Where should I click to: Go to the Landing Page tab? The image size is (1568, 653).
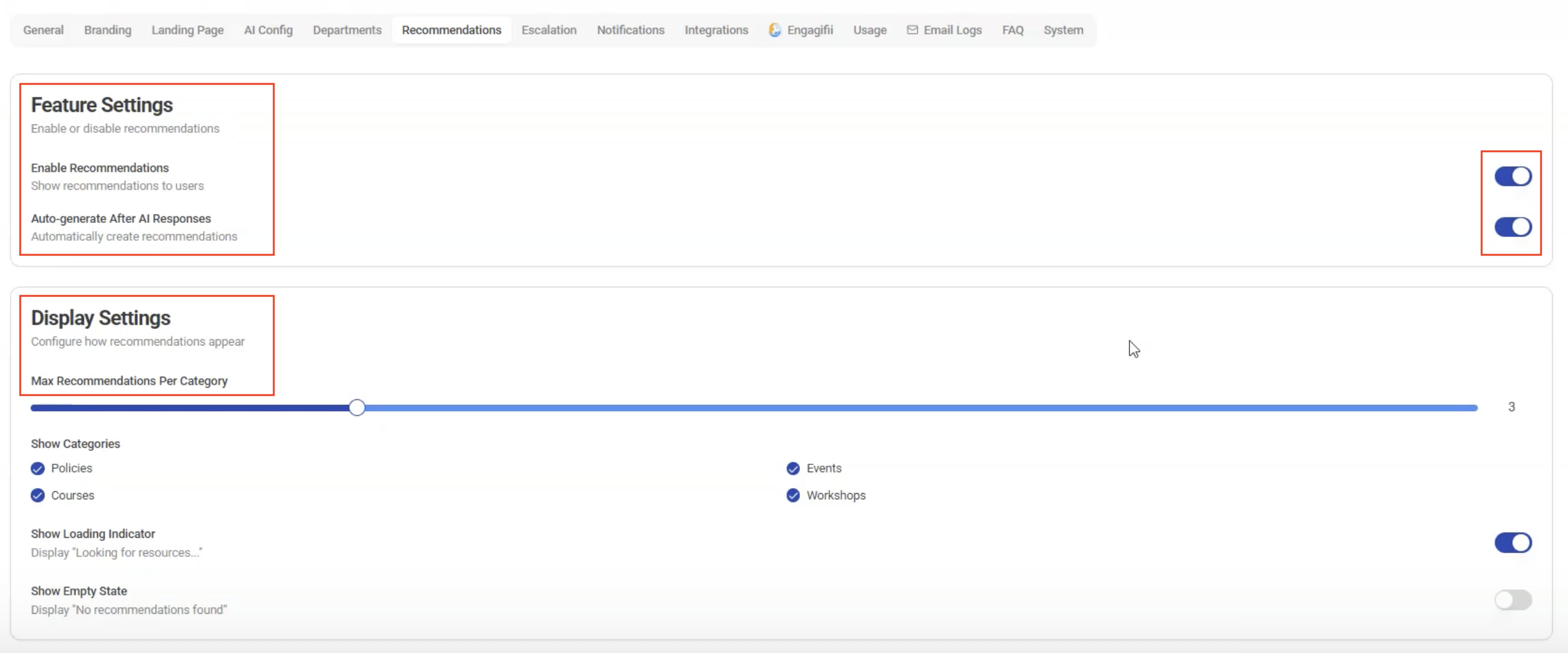(x=187, y=30)
